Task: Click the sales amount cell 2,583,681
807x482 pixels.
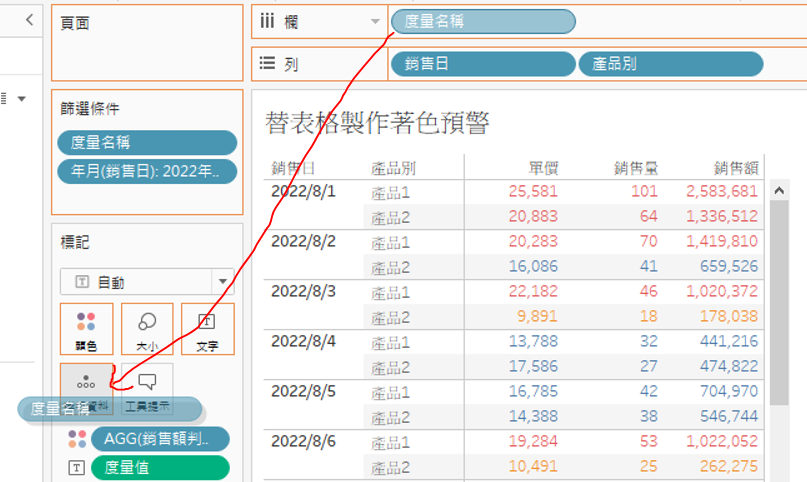Action: coord(722,191)
